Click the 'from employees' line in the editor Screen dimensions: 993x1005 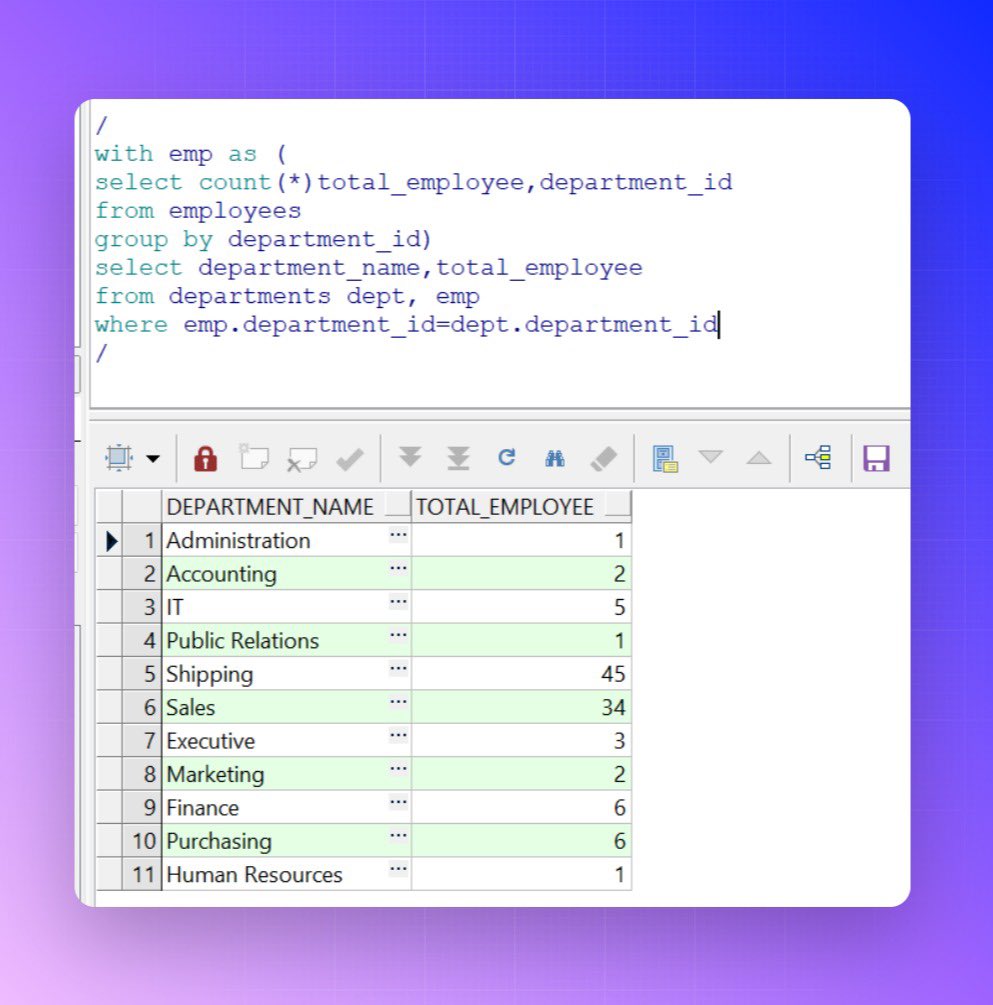pos(198,211)
